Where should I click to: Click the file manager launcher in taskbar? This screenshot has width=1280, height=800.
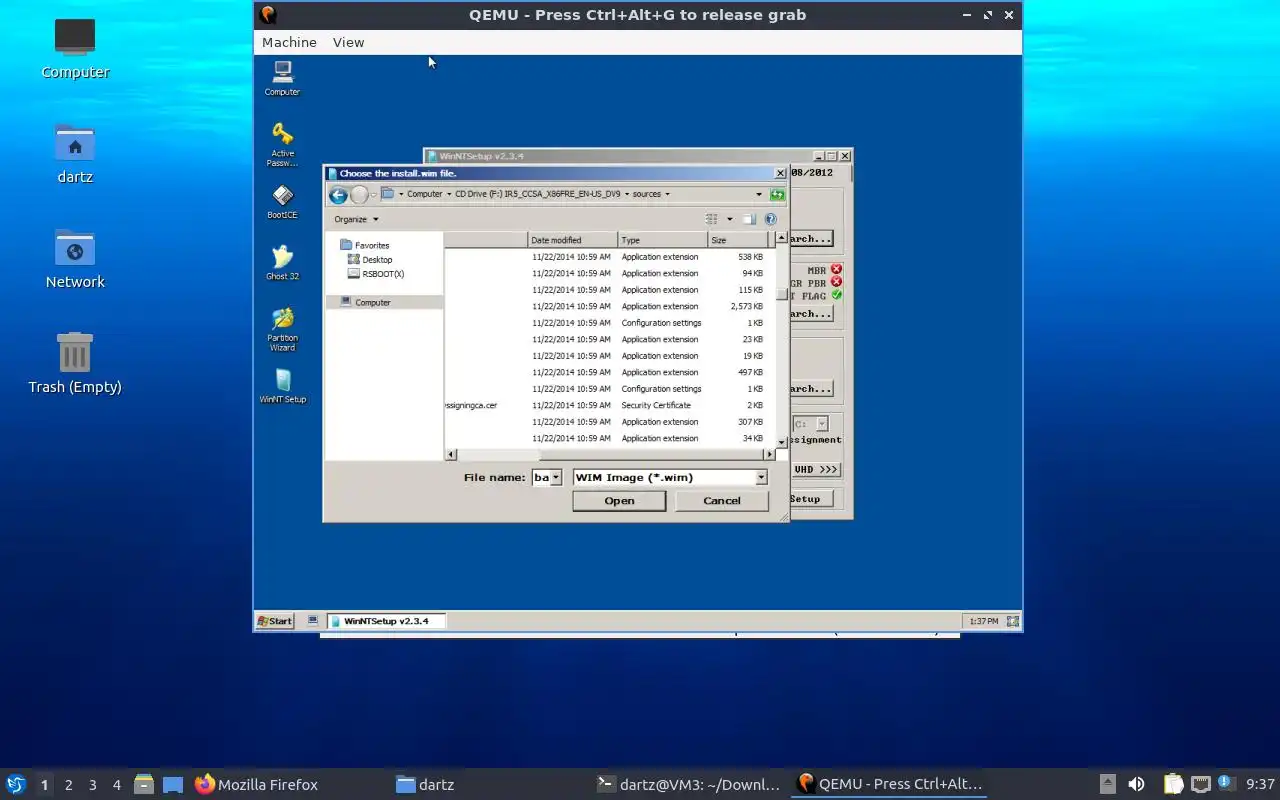click(143, 784)
